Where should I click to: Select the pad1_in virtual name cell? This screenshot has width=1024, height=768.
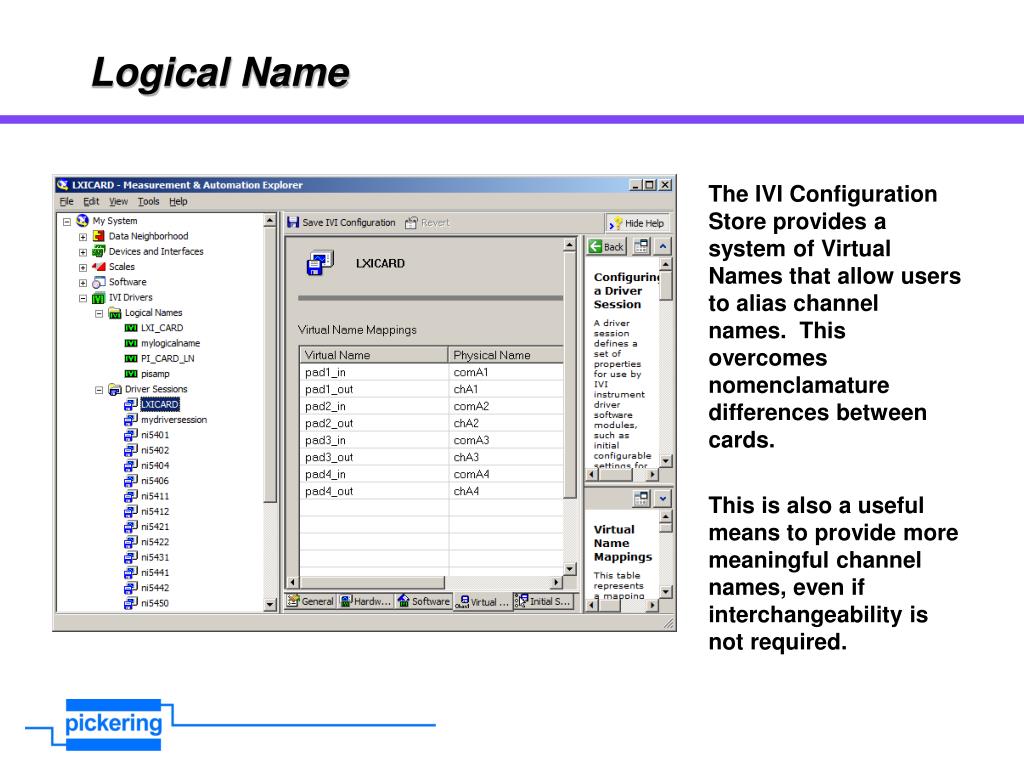374,372
